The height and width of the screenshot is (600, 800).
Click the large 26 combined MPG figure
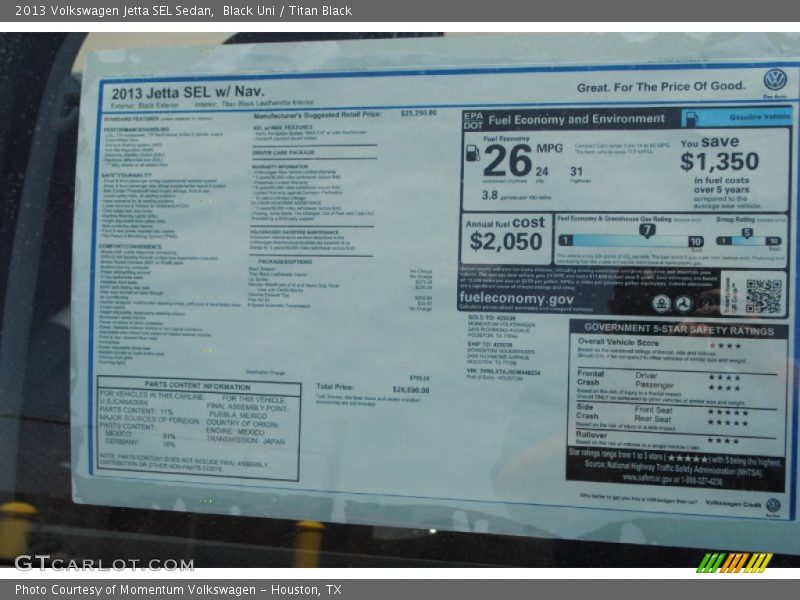(x=508, y=160)
